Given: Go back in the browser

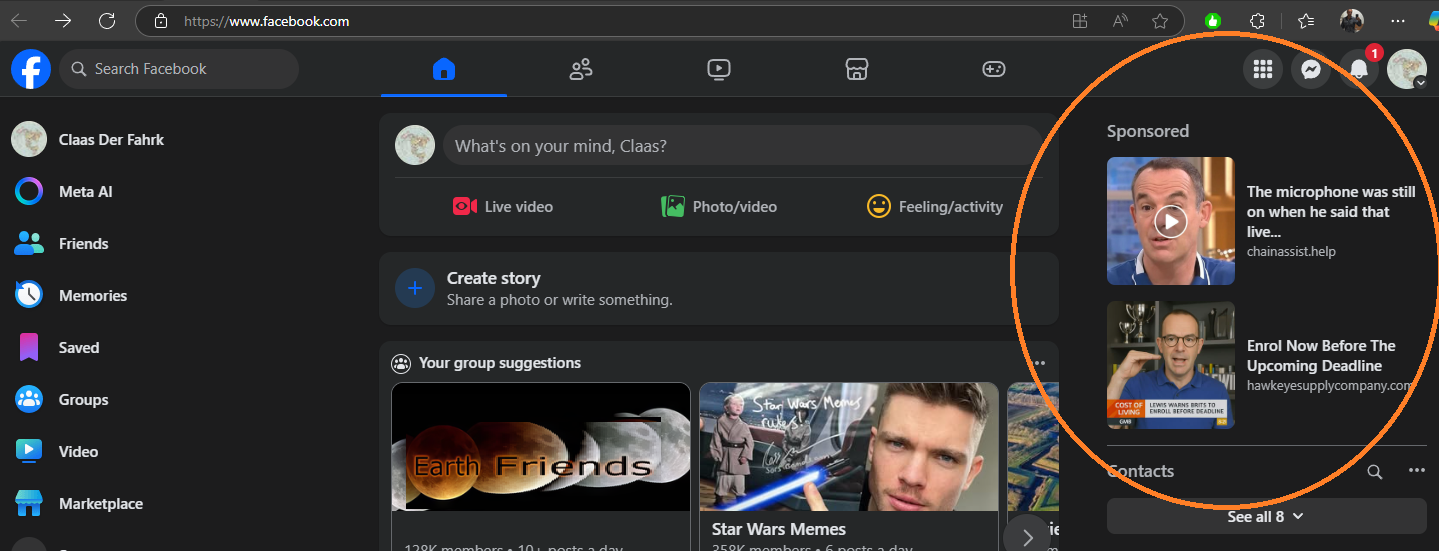Looking at the screenshot, I should [19, 21].
